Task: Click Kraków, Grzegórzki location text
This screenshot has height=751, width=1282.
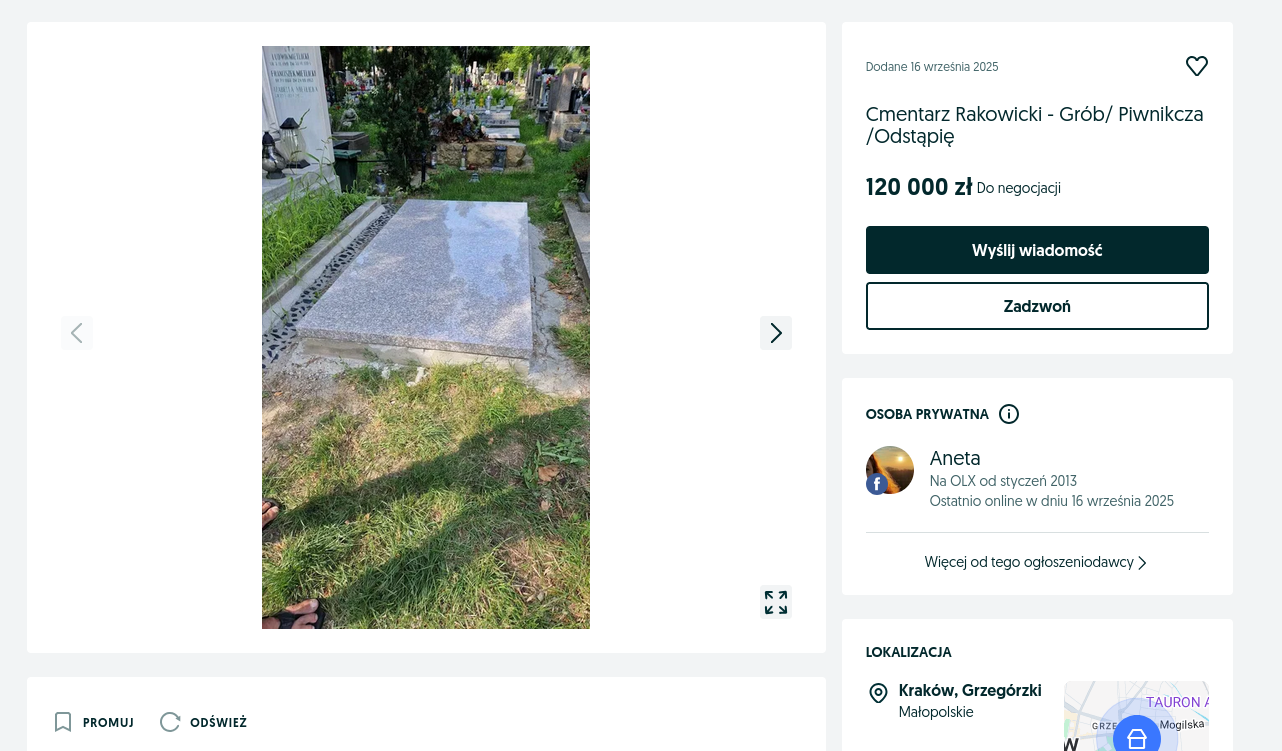Action: 969,690
